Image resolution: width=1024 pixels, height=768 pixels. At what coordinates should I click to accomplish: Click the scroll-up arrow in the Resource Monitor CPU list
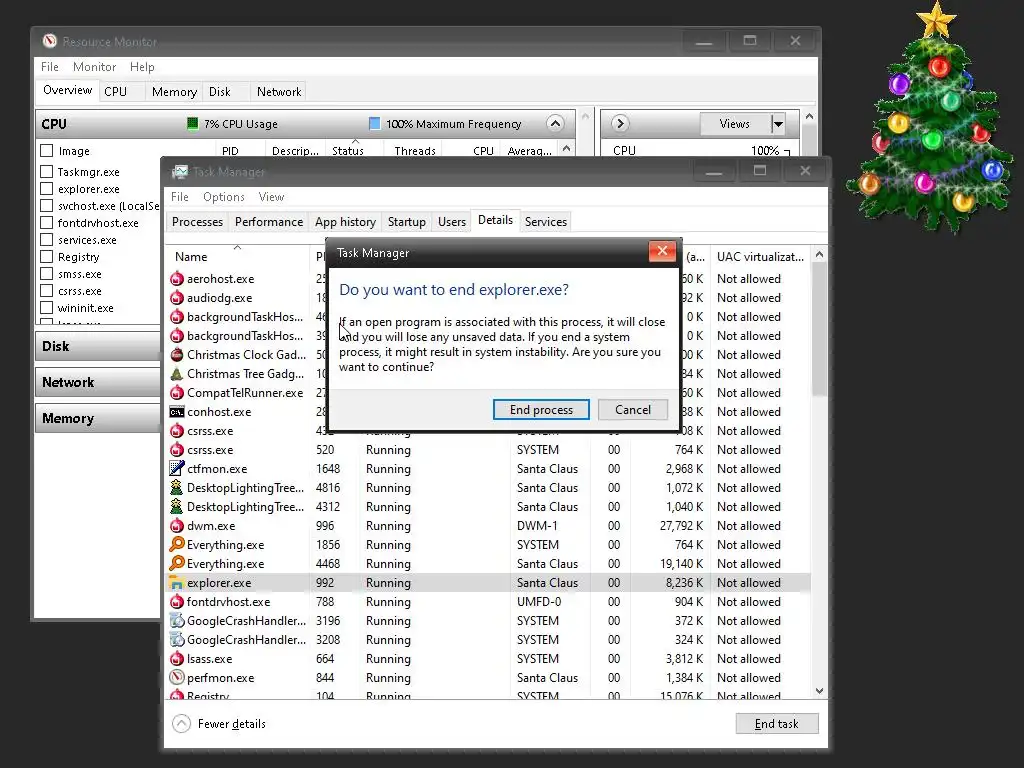coord(566,149)
